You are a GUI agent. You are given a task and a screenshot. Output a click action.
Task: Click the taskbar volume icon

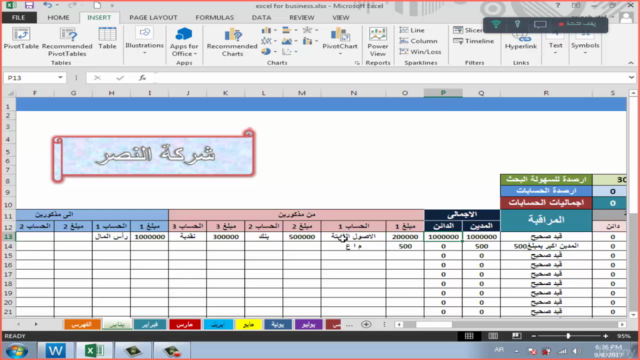click(576, 351)
